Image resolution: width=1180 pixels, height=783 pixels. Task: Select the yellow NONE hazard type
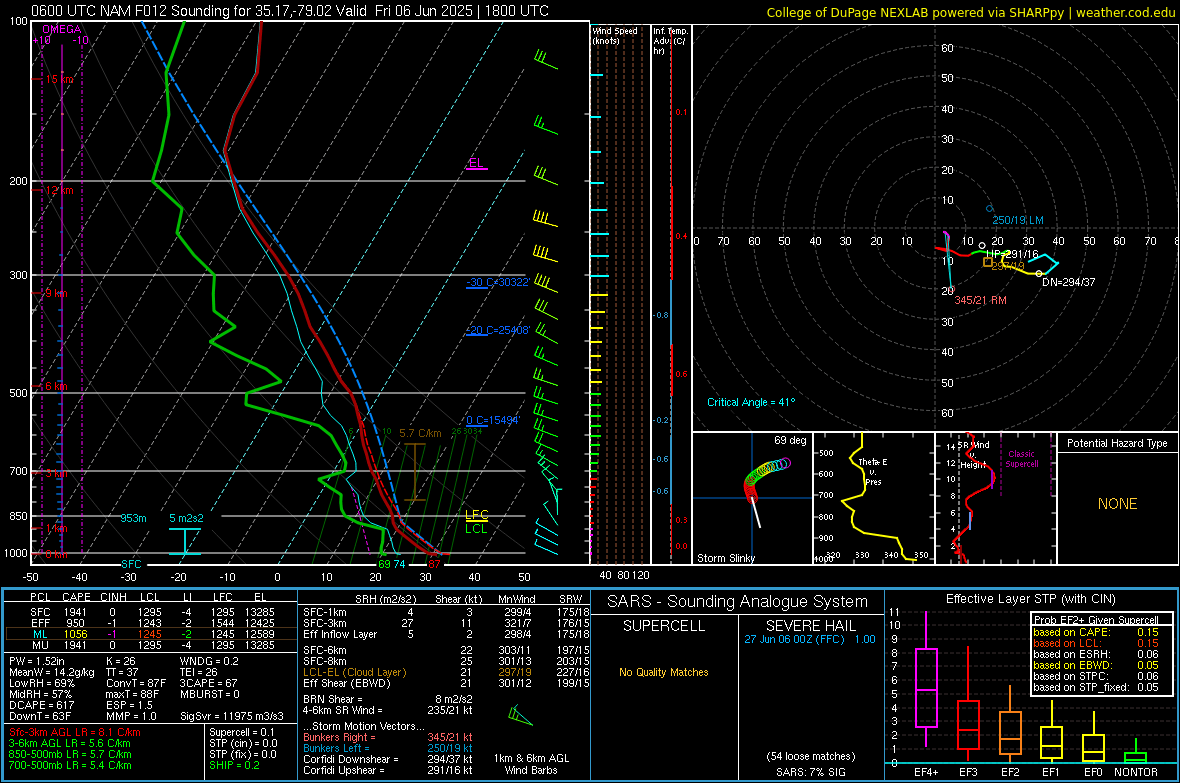pos(1117,504)
